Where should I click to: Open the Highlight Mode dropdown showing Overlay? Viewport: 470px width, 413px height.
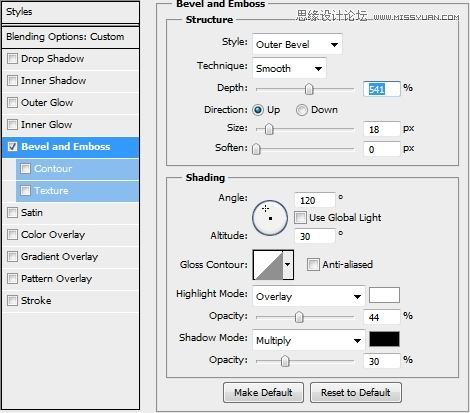[308, 296]
